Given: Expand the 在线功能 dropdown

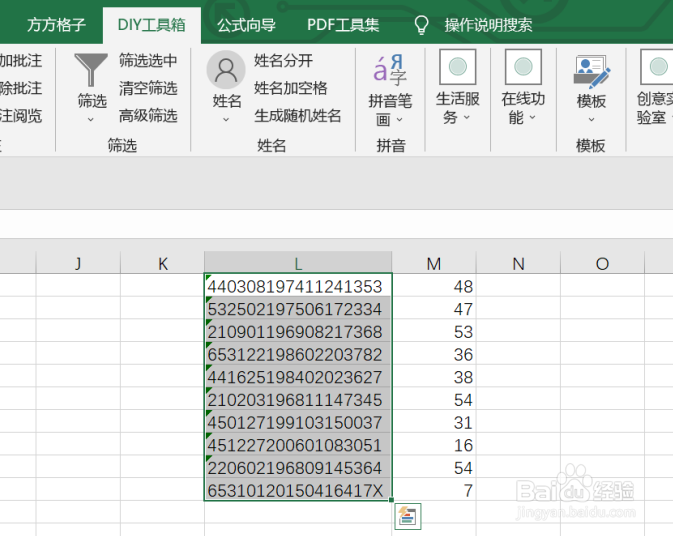Looking at the screenshot, I should tap(533, 117).
